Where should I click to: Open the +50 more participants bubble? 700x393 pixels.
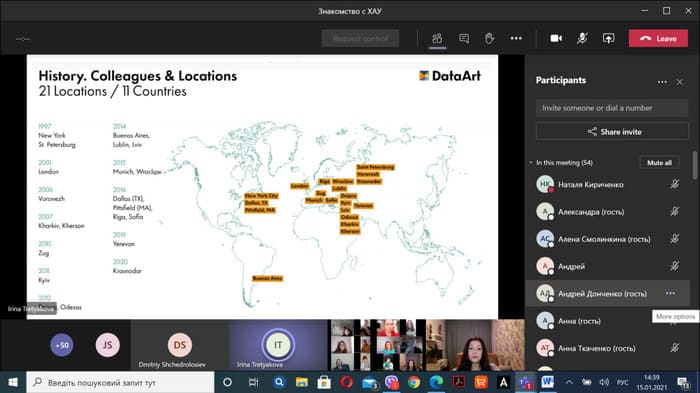[x=62, y=345]
